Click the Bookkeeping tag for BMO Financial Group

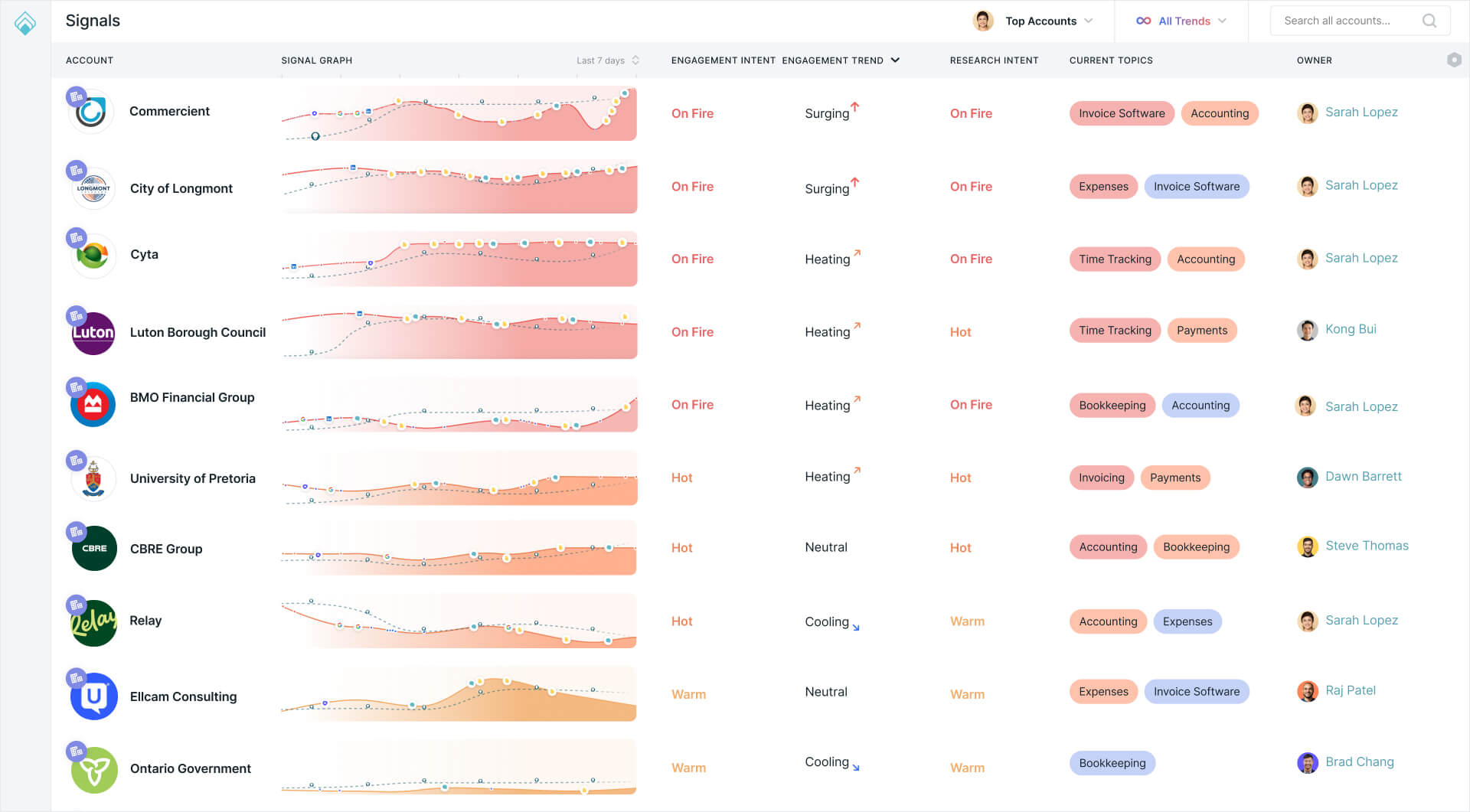[x=1112, y=406]
